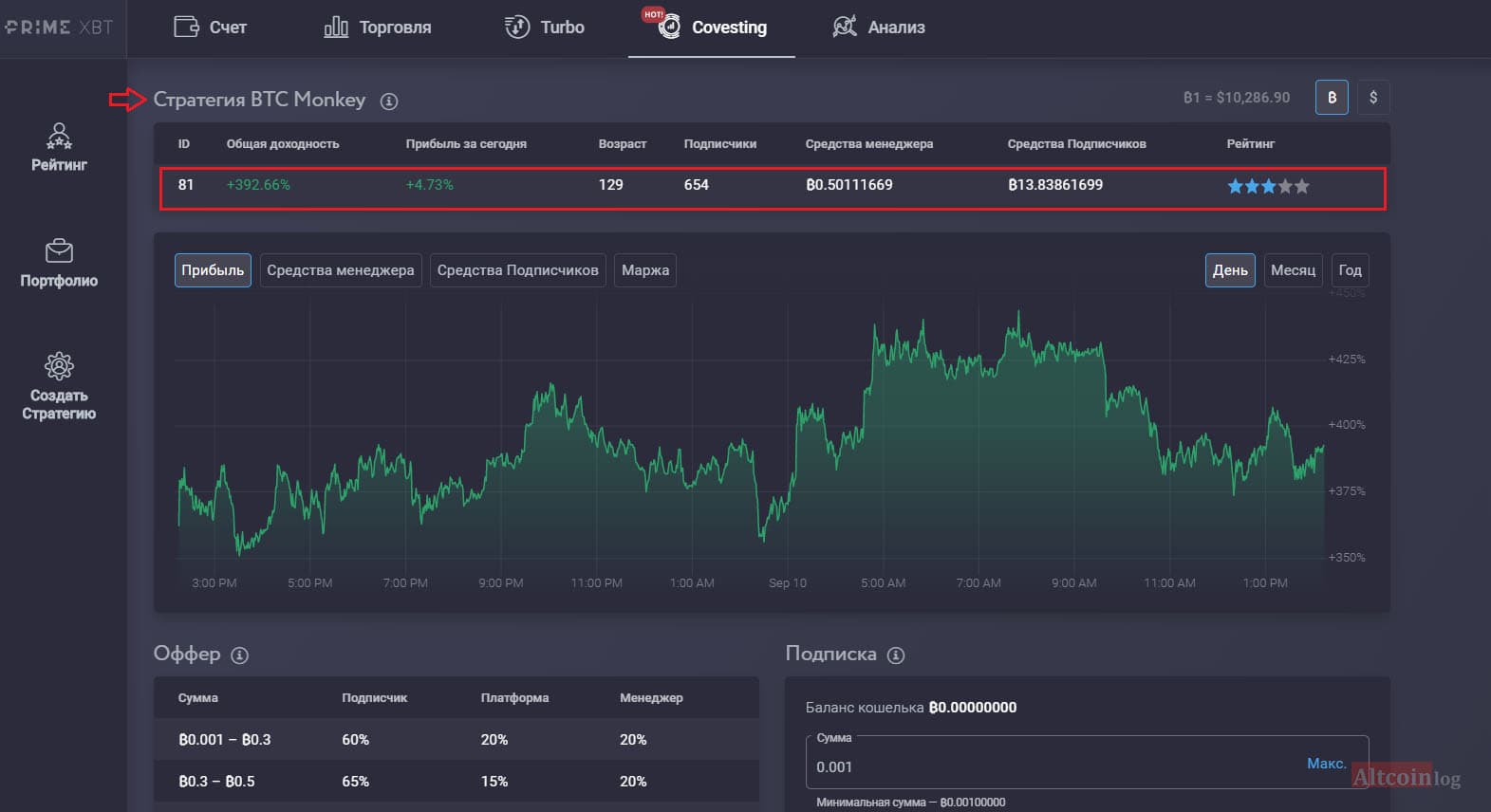Show the Средства Подписчиков chart
1491x812 pixels.
518,270
